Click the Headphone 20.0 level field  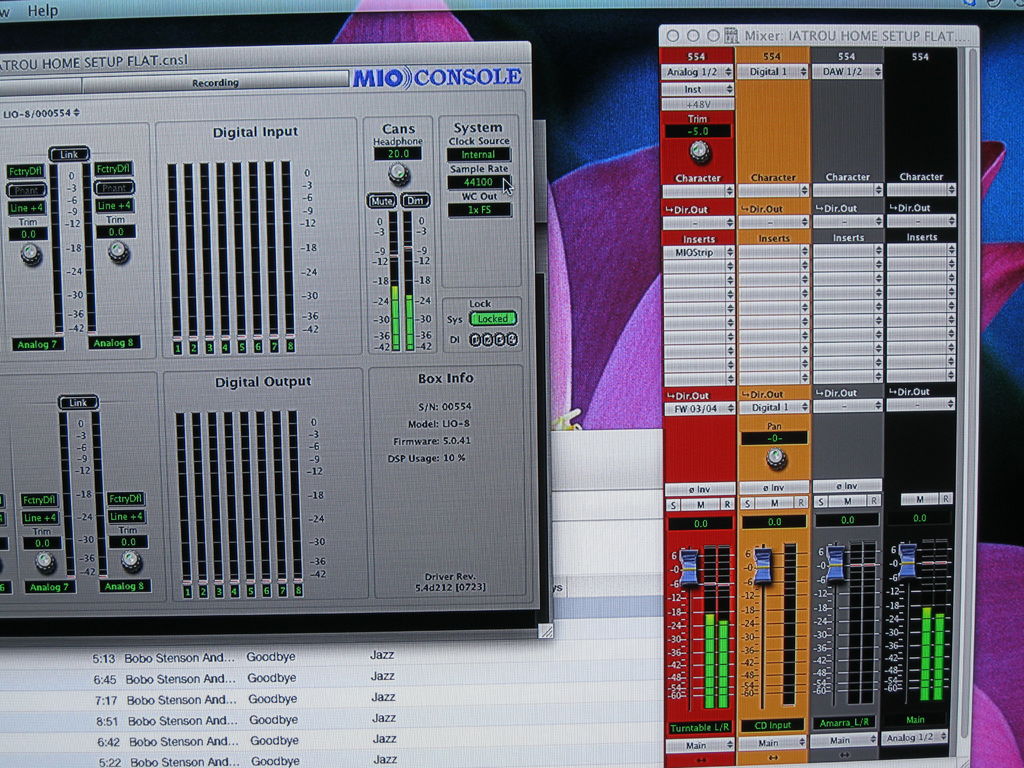(398, 153)
